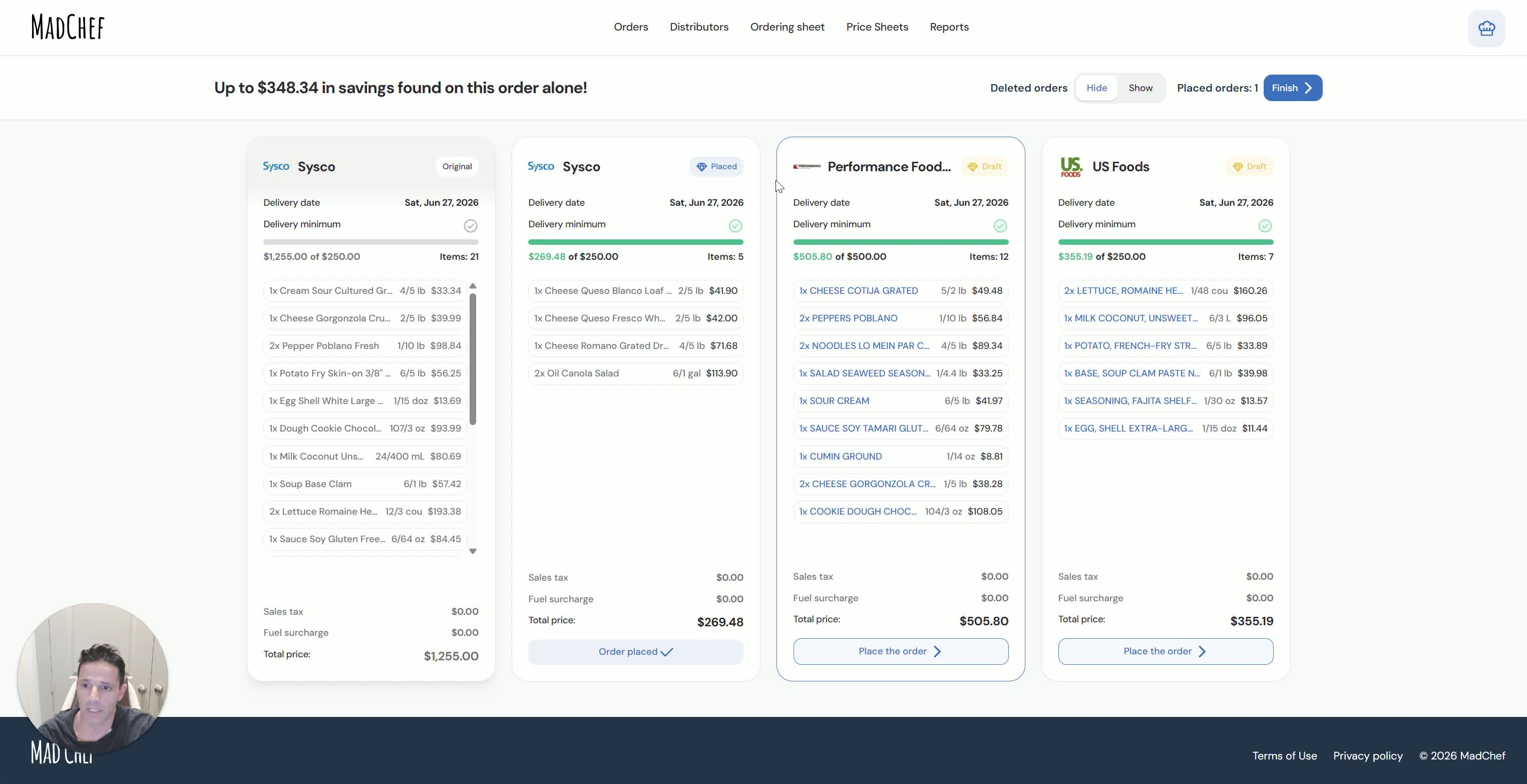Click Sysco Placed delivery minimum progress bar
This screenshot has height=784, width=1527.
(635, 242)
